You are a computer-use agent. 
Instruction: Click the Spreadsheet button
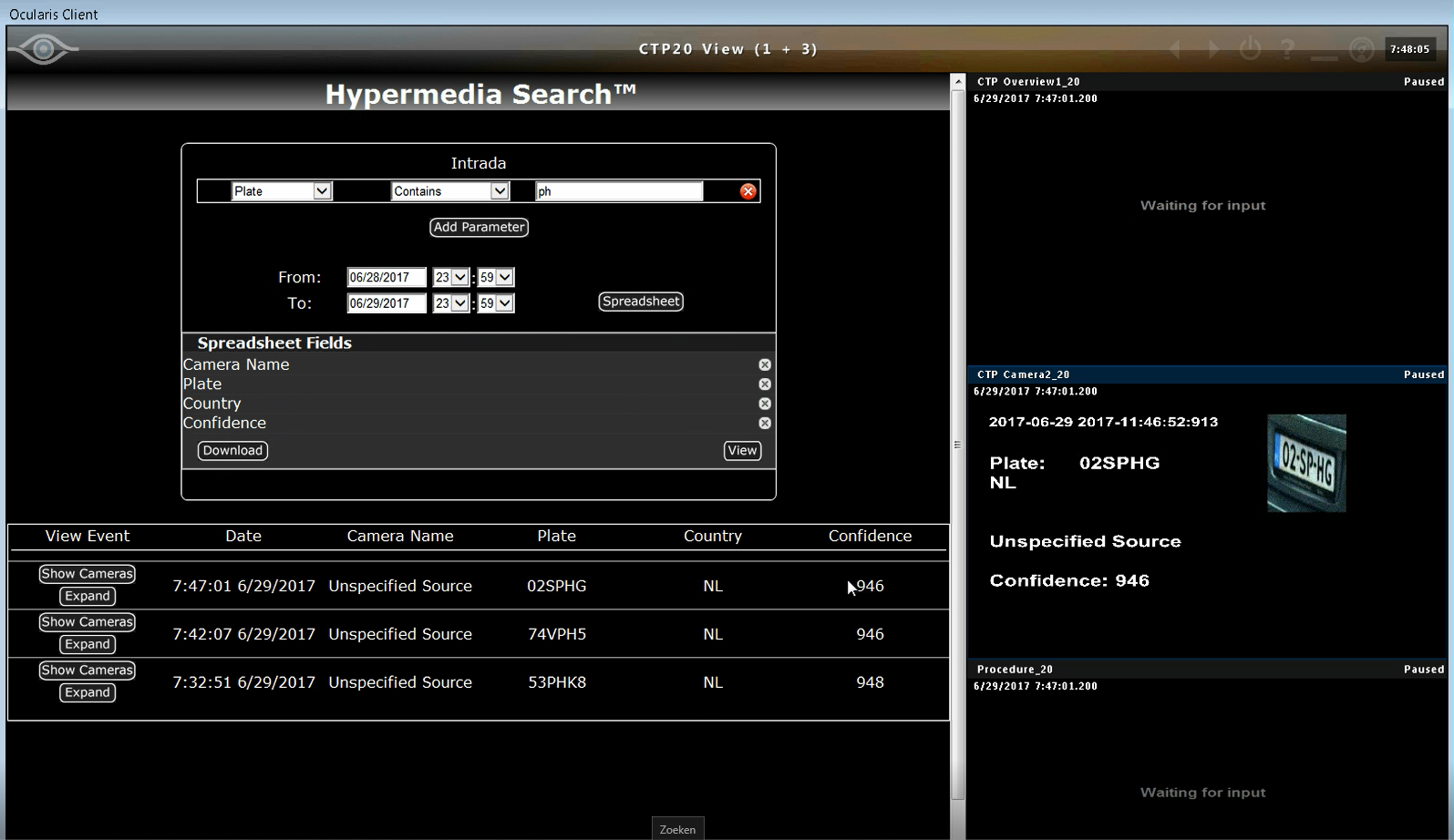pyautogui.click(x=641, y=302)
